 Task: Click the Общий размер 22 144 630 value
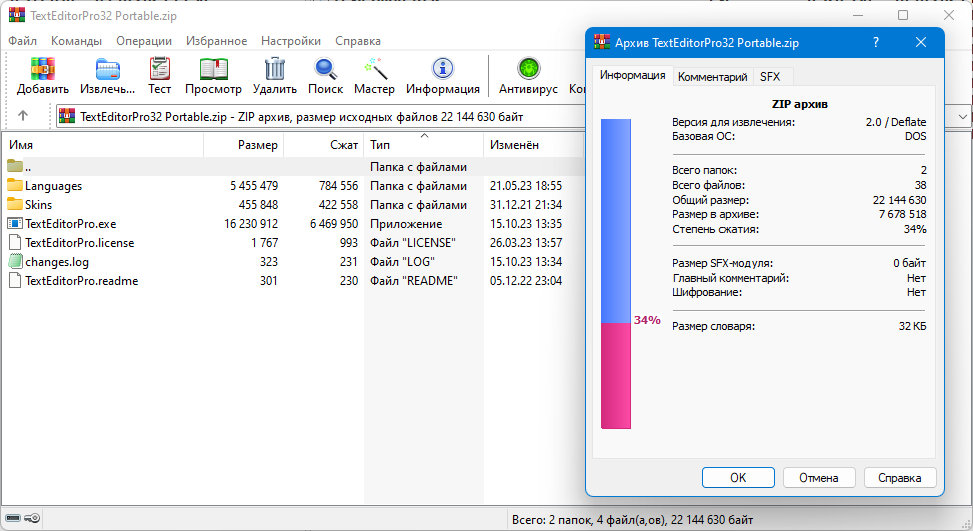[899, 200]
